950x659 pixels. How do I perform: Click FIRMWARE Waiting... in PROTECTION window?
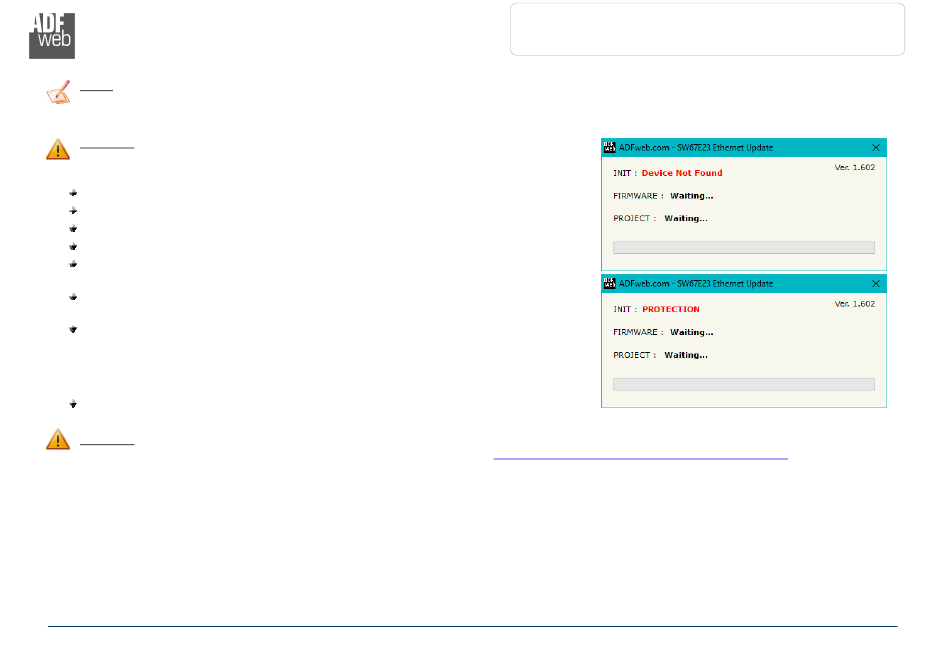[x=663, y=332]
